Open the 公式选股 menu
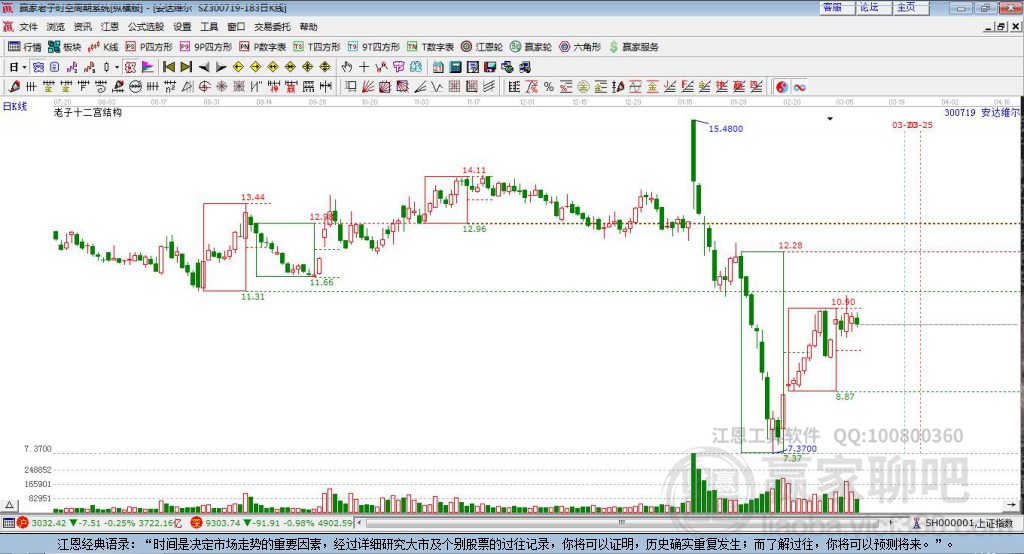 146,27
